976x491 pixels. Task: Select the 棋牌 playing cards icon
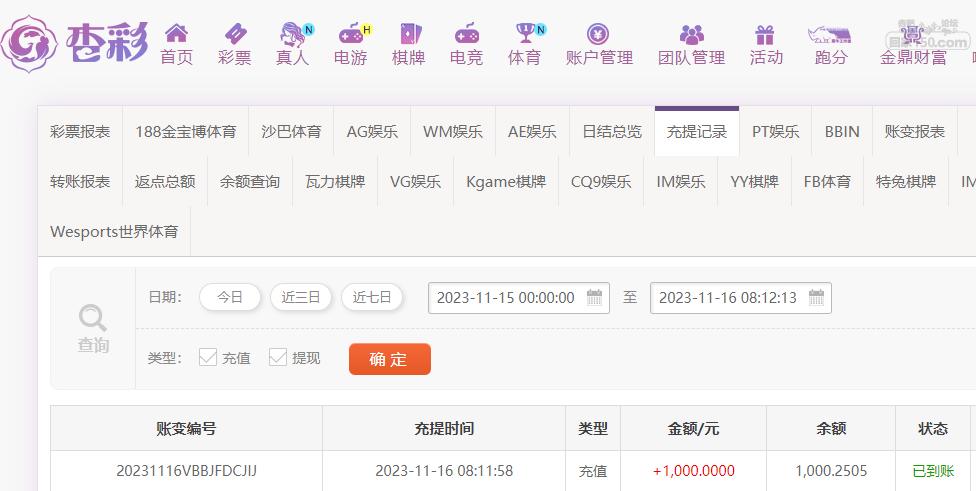click(410, 34)
